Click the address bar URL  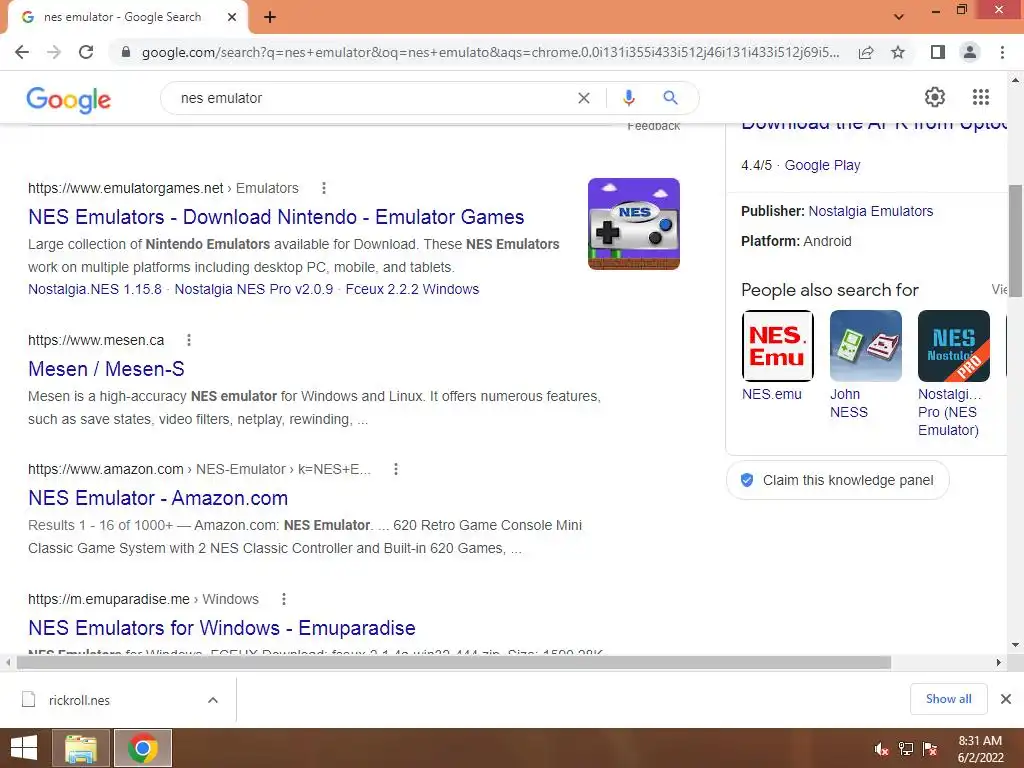click(x=490, y=52)
